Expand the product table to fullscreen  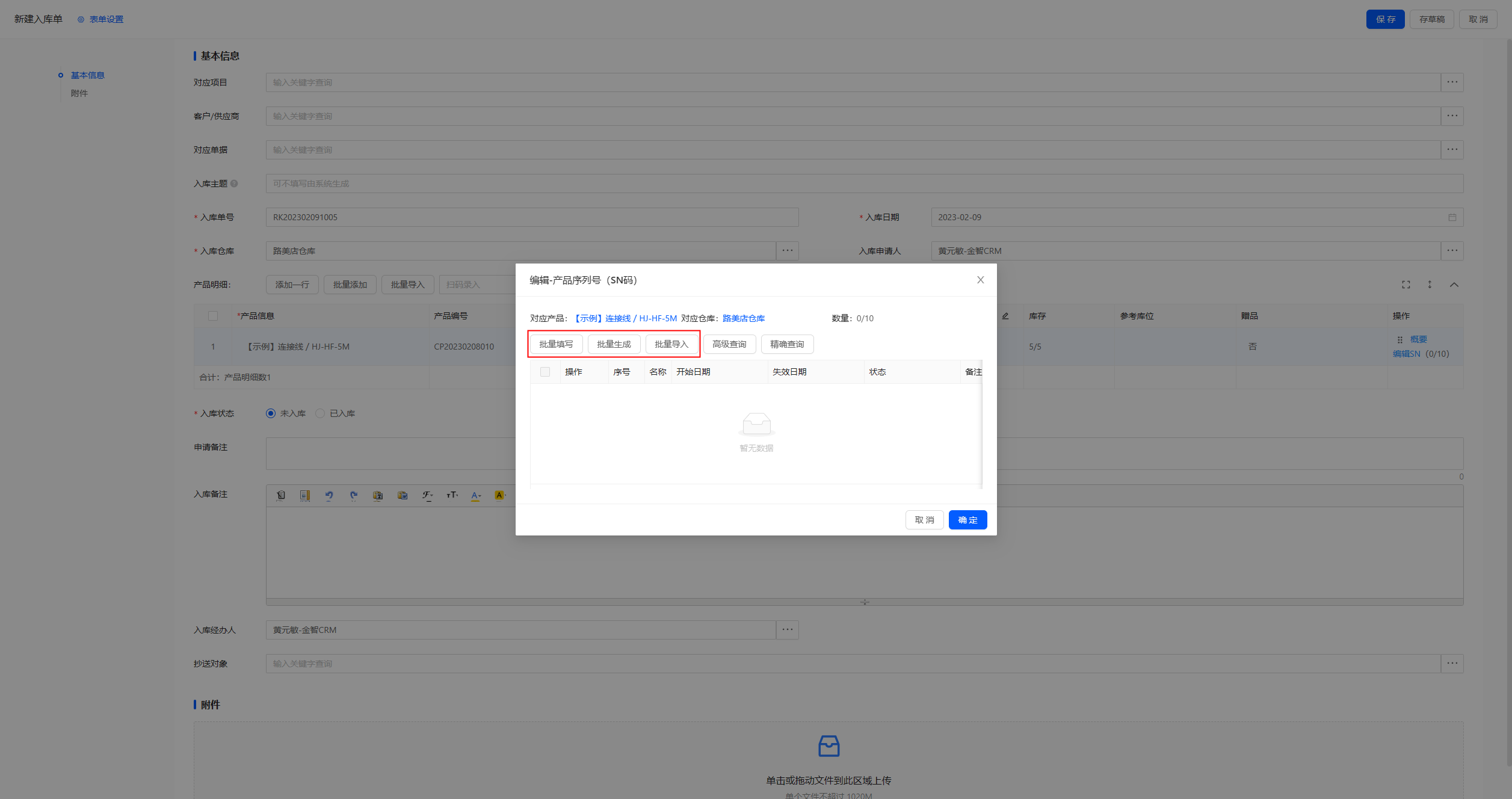tap(1406, 285)
